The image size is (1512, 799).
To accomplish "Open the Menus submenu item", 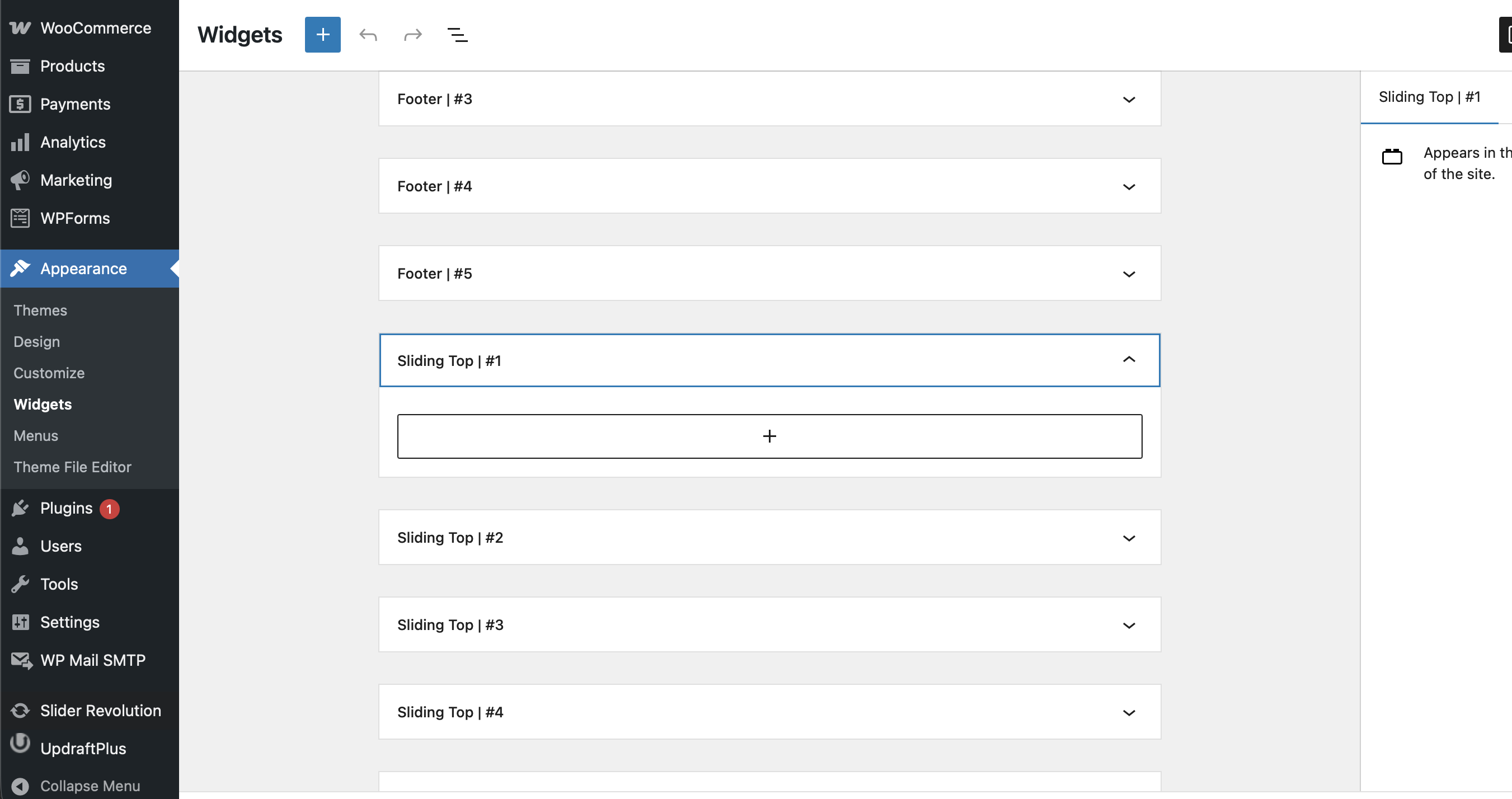I will pyautogui.click(x=36, y=436).
